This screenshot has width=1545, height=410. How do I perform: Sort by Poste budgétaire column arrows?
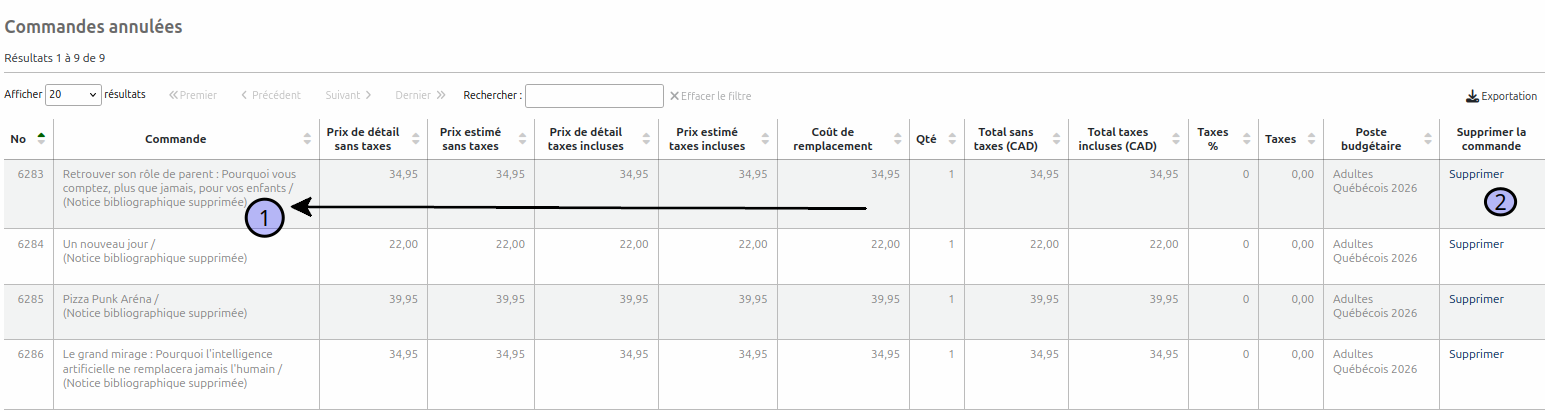[x=1427, y=139]
